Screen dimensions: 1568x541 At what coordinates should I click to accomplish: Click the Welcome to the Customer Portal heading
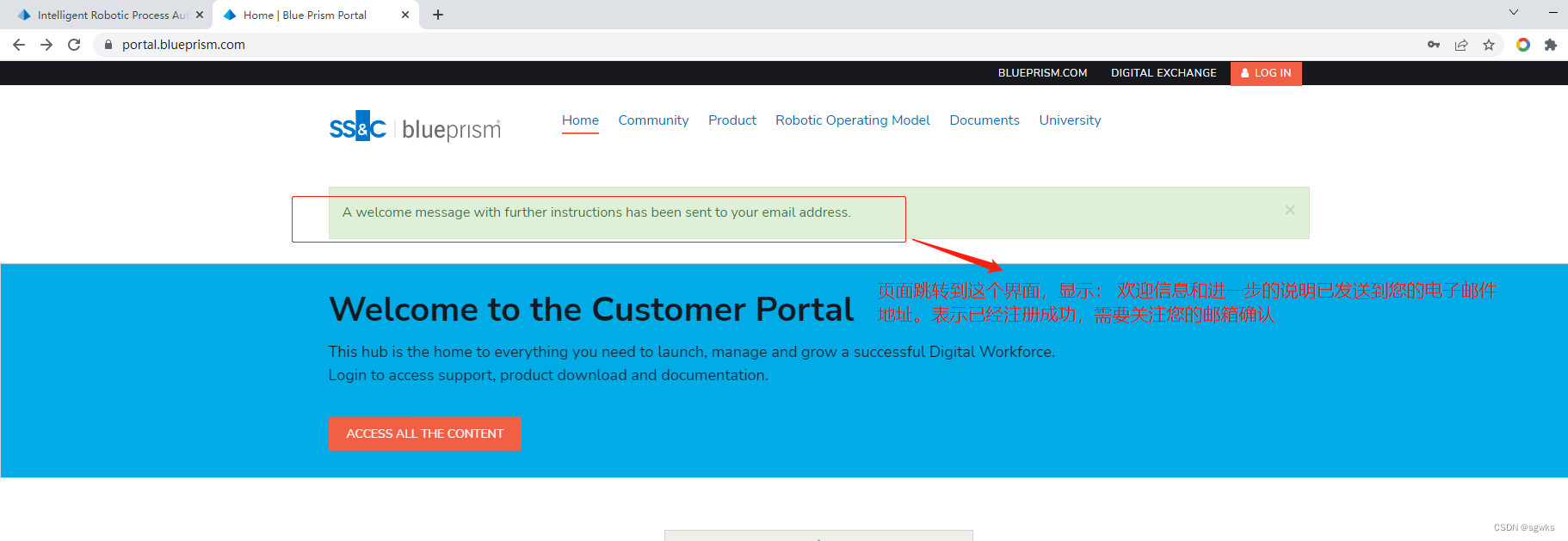coord(591,310)
